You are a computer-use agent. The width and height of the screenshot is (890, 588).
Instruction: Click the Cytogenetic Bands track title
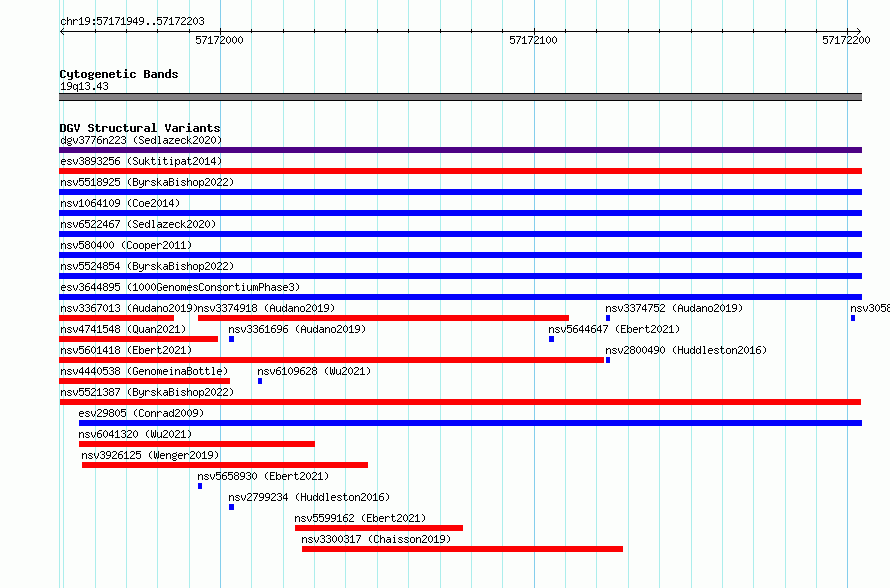click(x=119, y=74)
